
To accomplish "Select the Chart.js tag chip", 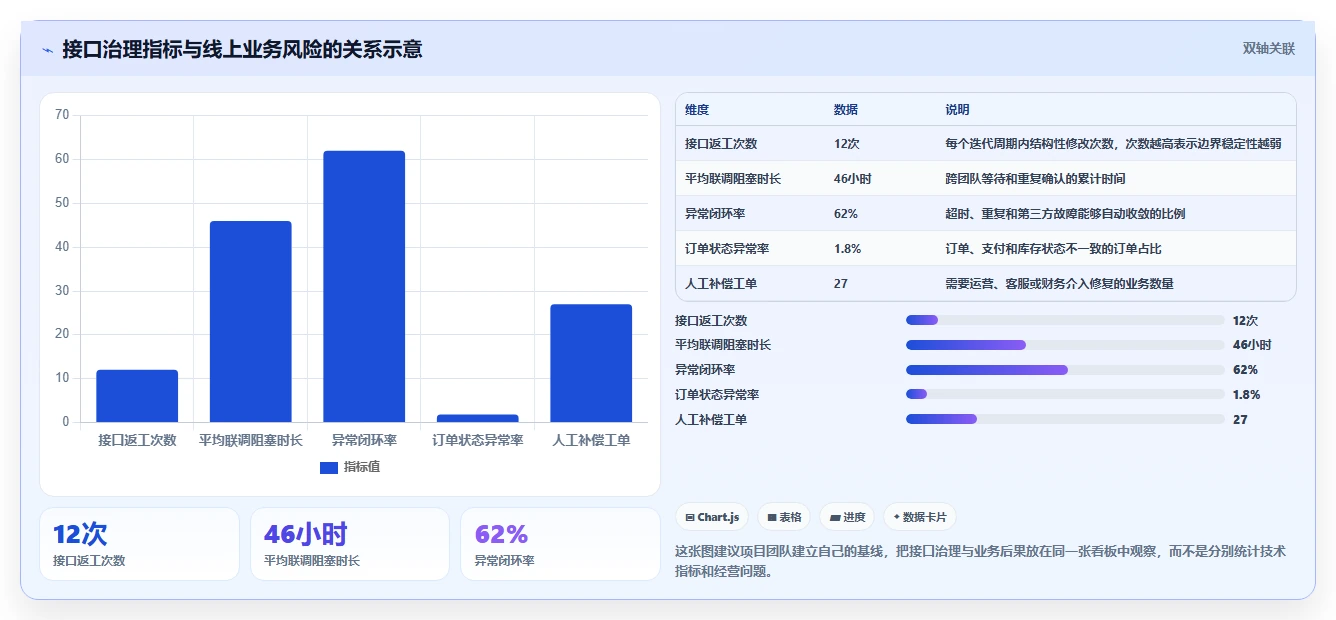I will click(x=713, y=517).
